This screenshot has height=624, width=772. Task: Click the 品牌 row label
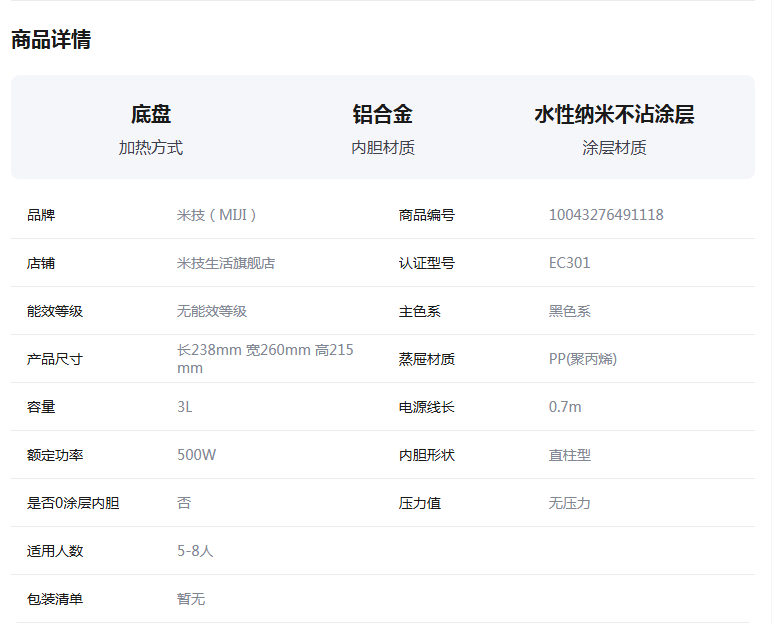pos(41,215)
